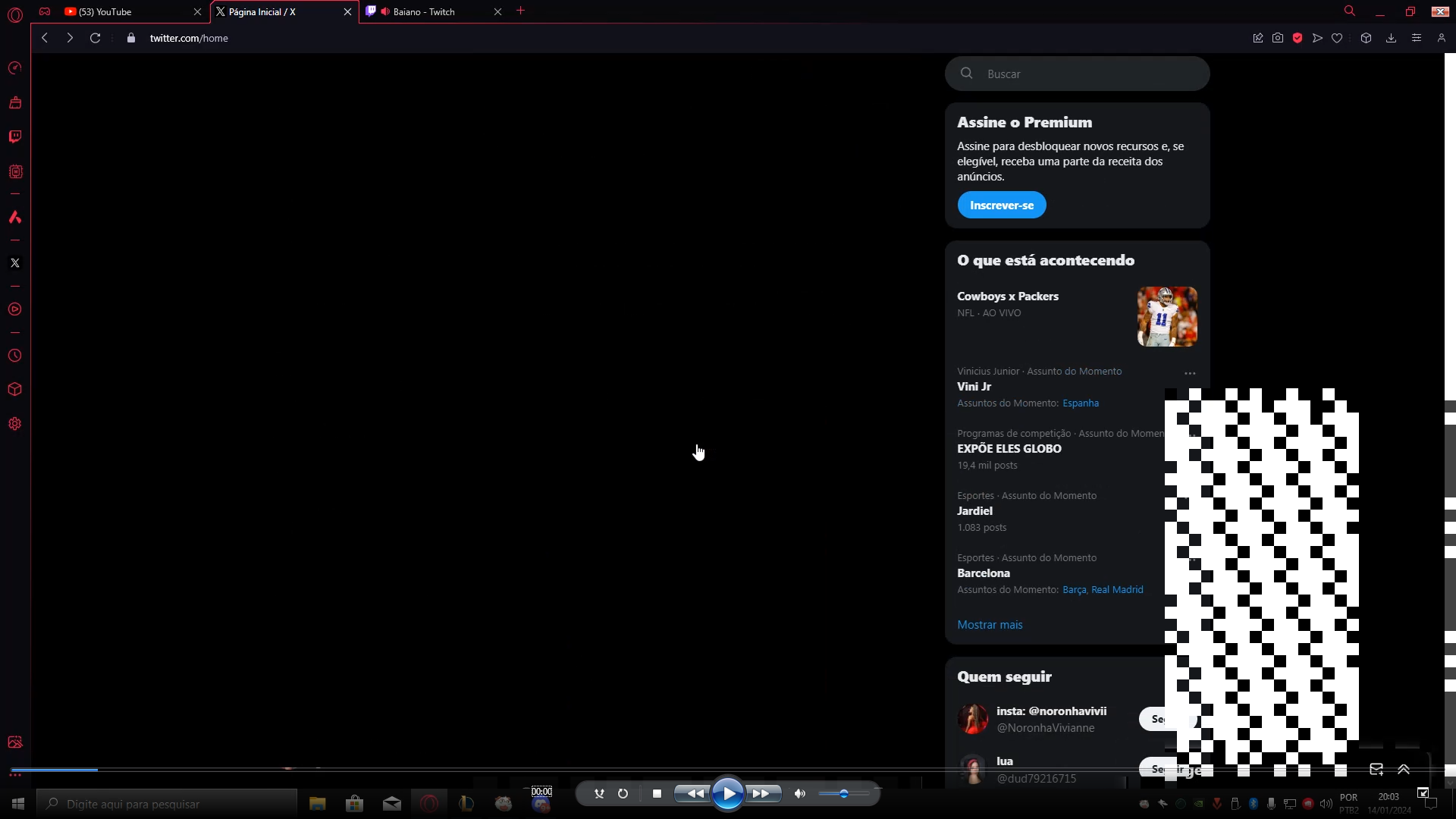Viewport: 1456px width, 819px height.
Task: Open the Flow send arrow icon
Action: 1317,38
